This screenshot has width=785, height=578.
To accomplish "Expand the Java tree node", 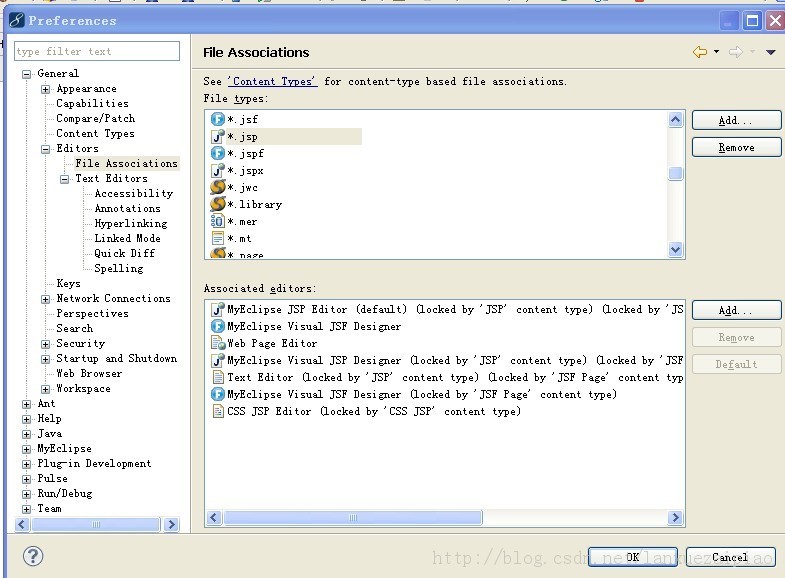I will [27, 434].
